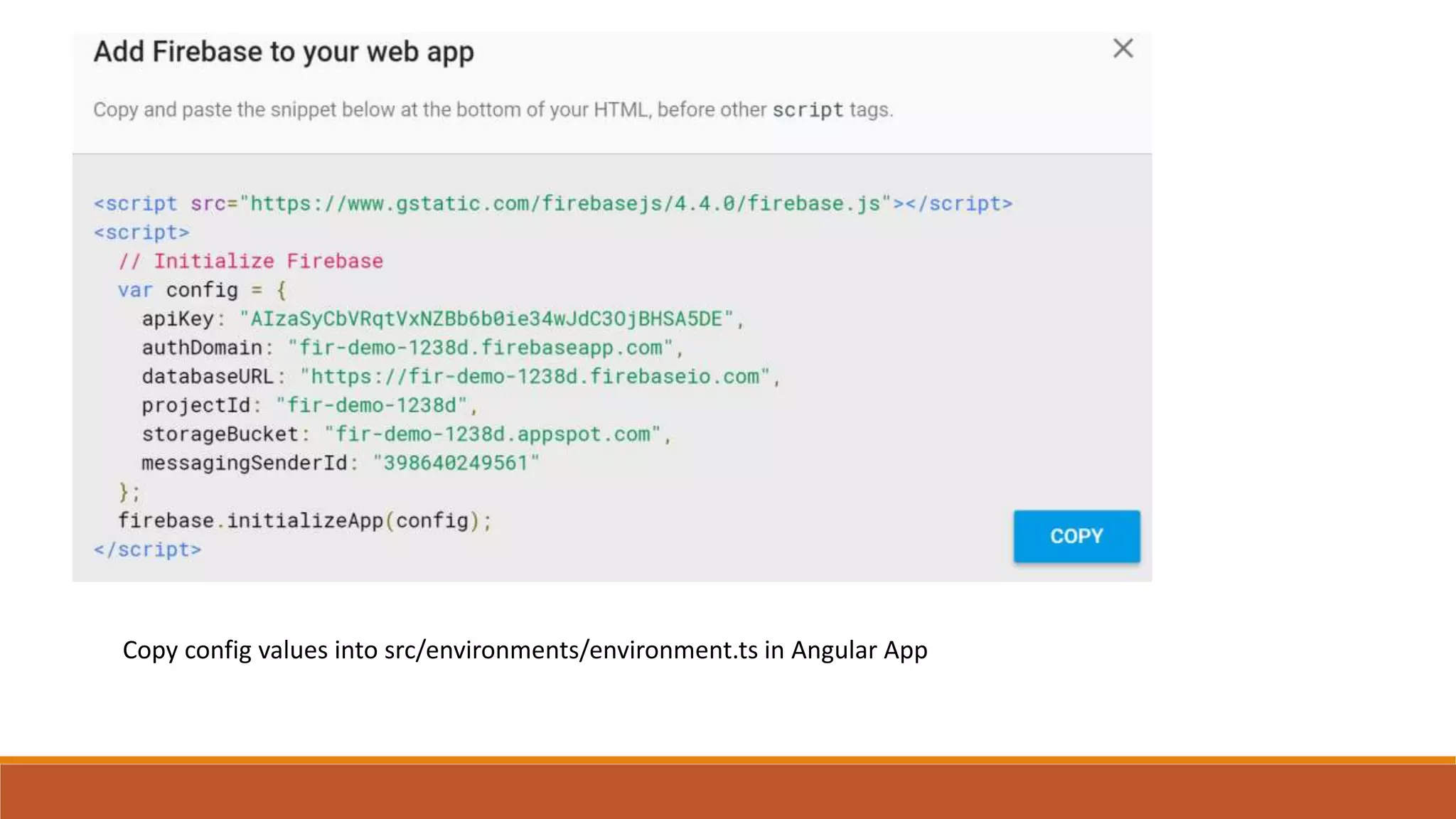Click the blue COPY button
The height and width of the screenshot is (819, 1456).
click(1076, 536)
